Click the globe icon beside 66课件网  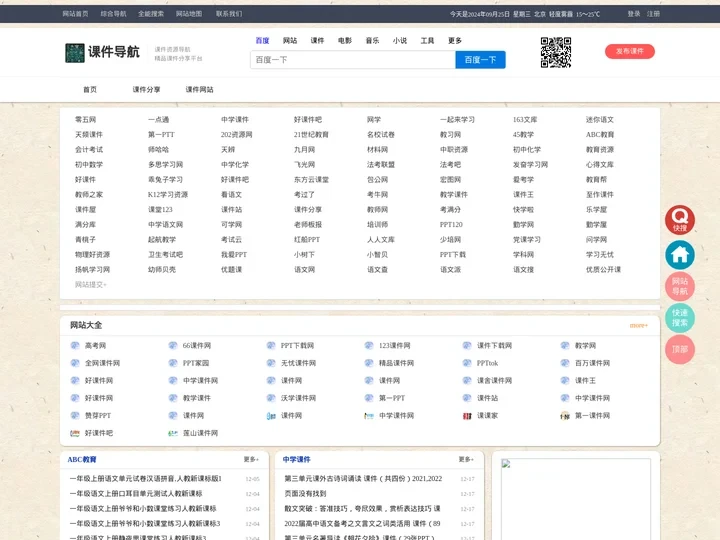pyautogui.click(x=173, y=345)
